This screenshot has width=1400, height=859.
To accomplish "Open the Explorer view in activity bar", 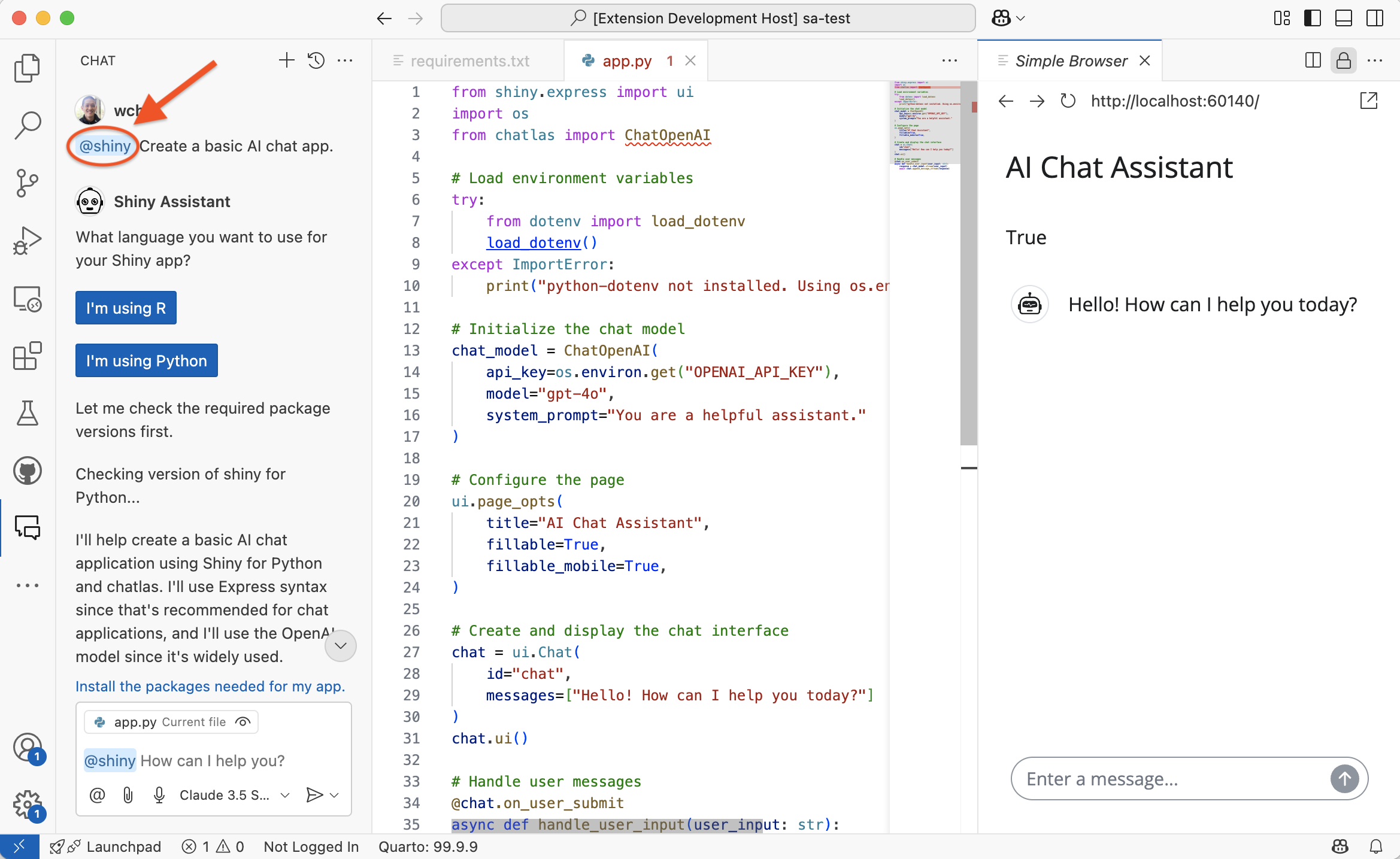I will click(27, 68).
